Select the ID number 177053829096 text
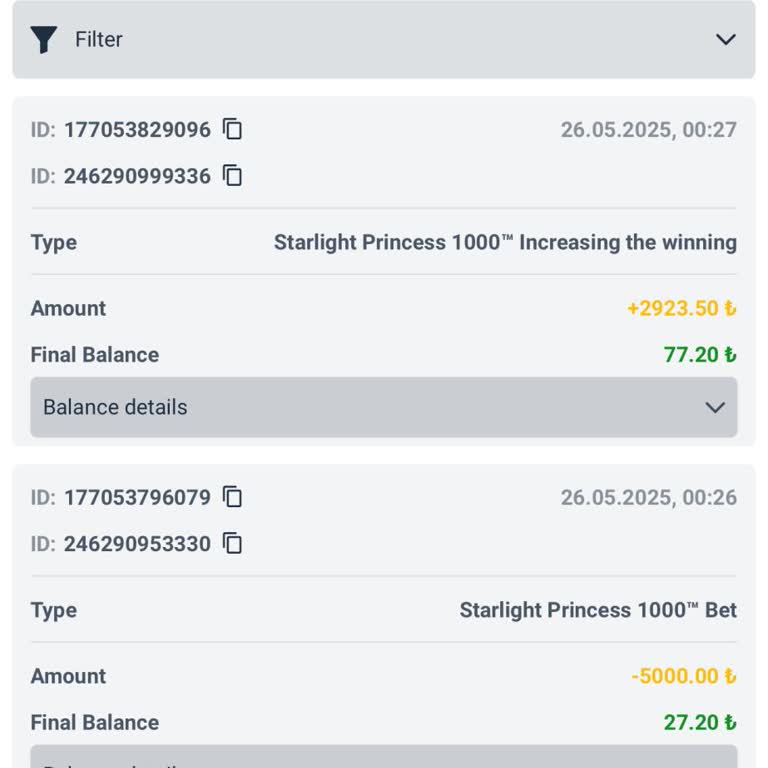 pos(137,130)
